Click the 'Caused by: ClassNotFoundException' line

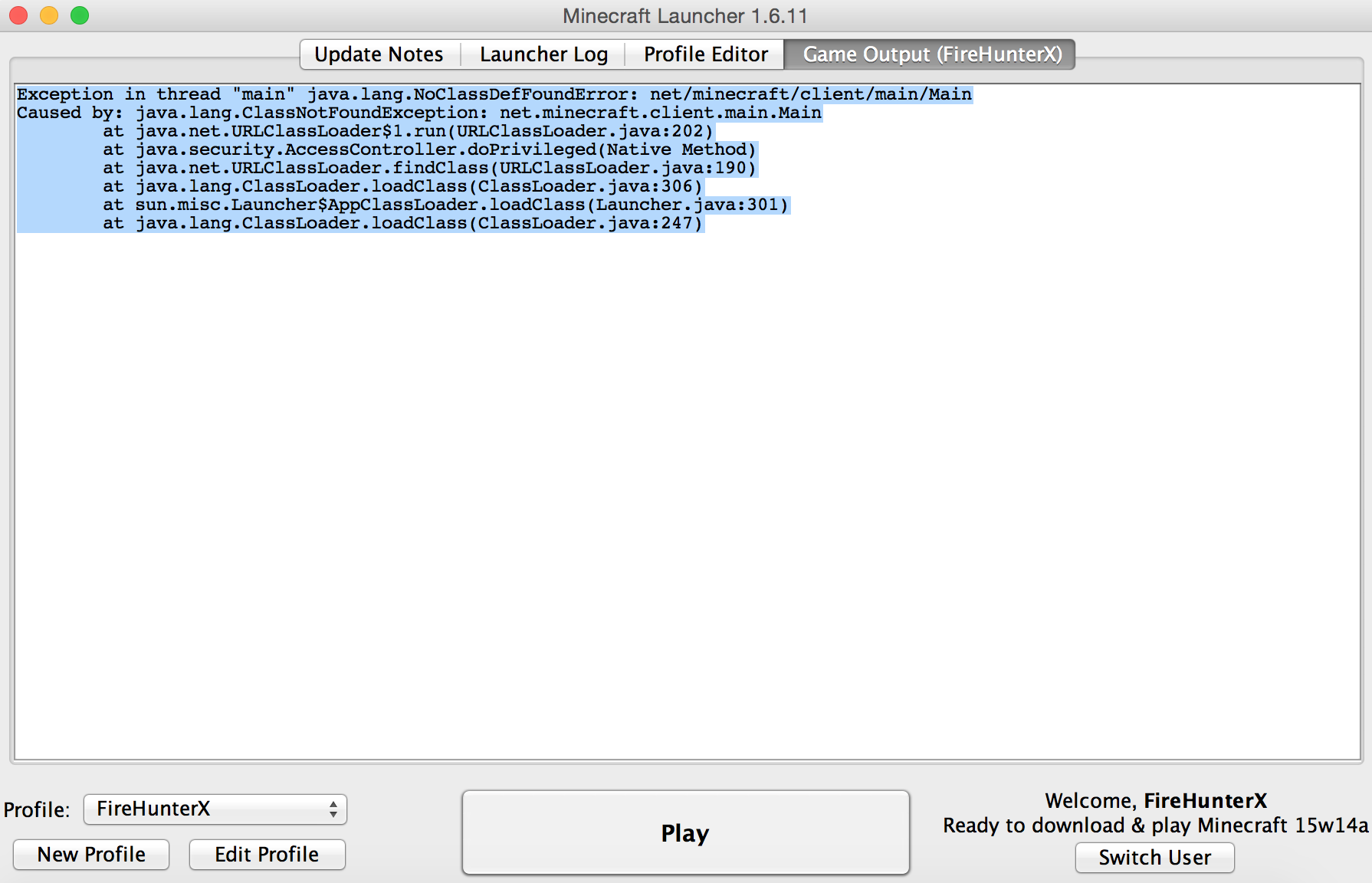pos(419,113)
